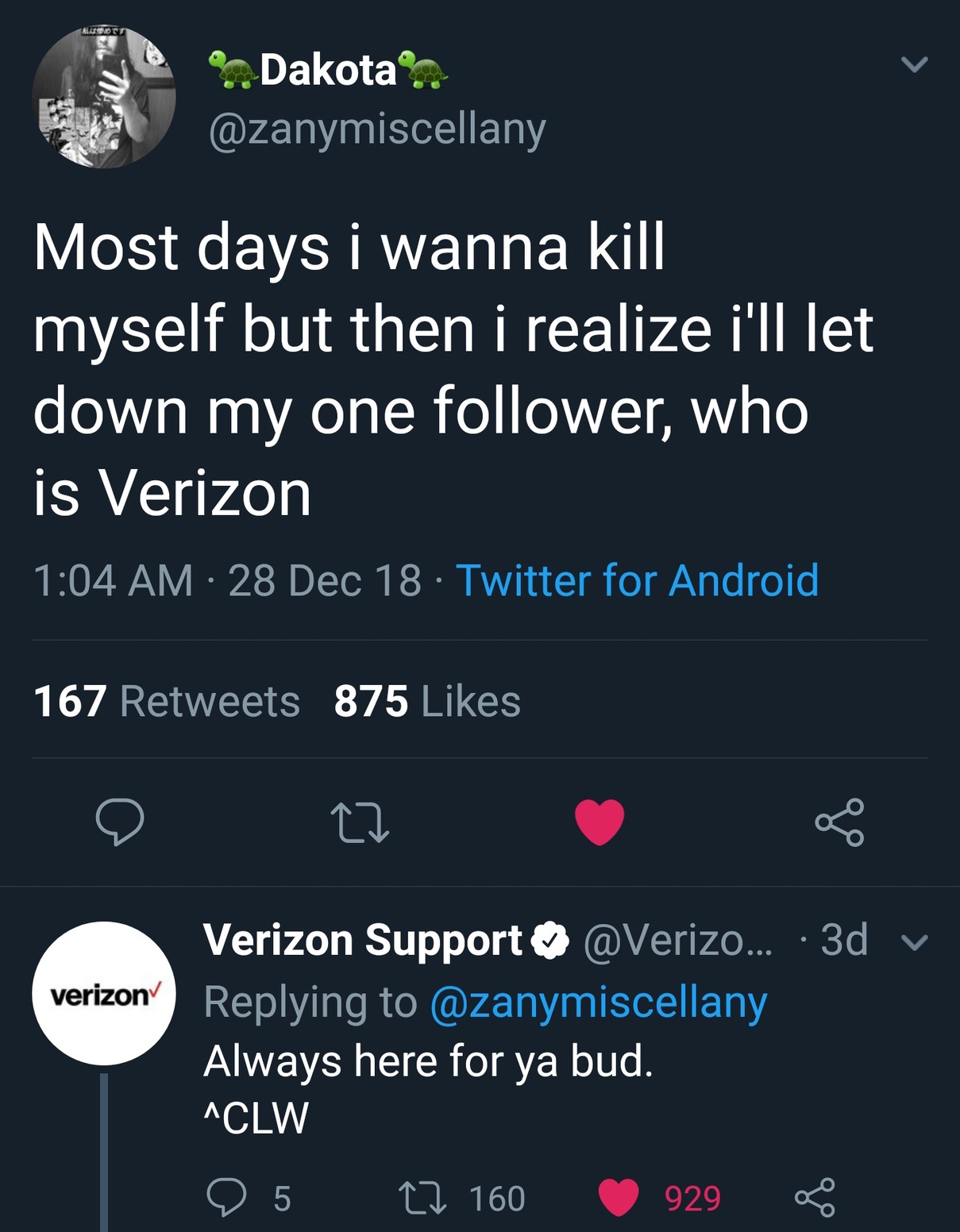Image resolution: width=960 pixels, height=1232 pixels.
Task: Open Verizon Support display name
Action: click(x=362, y=941)
